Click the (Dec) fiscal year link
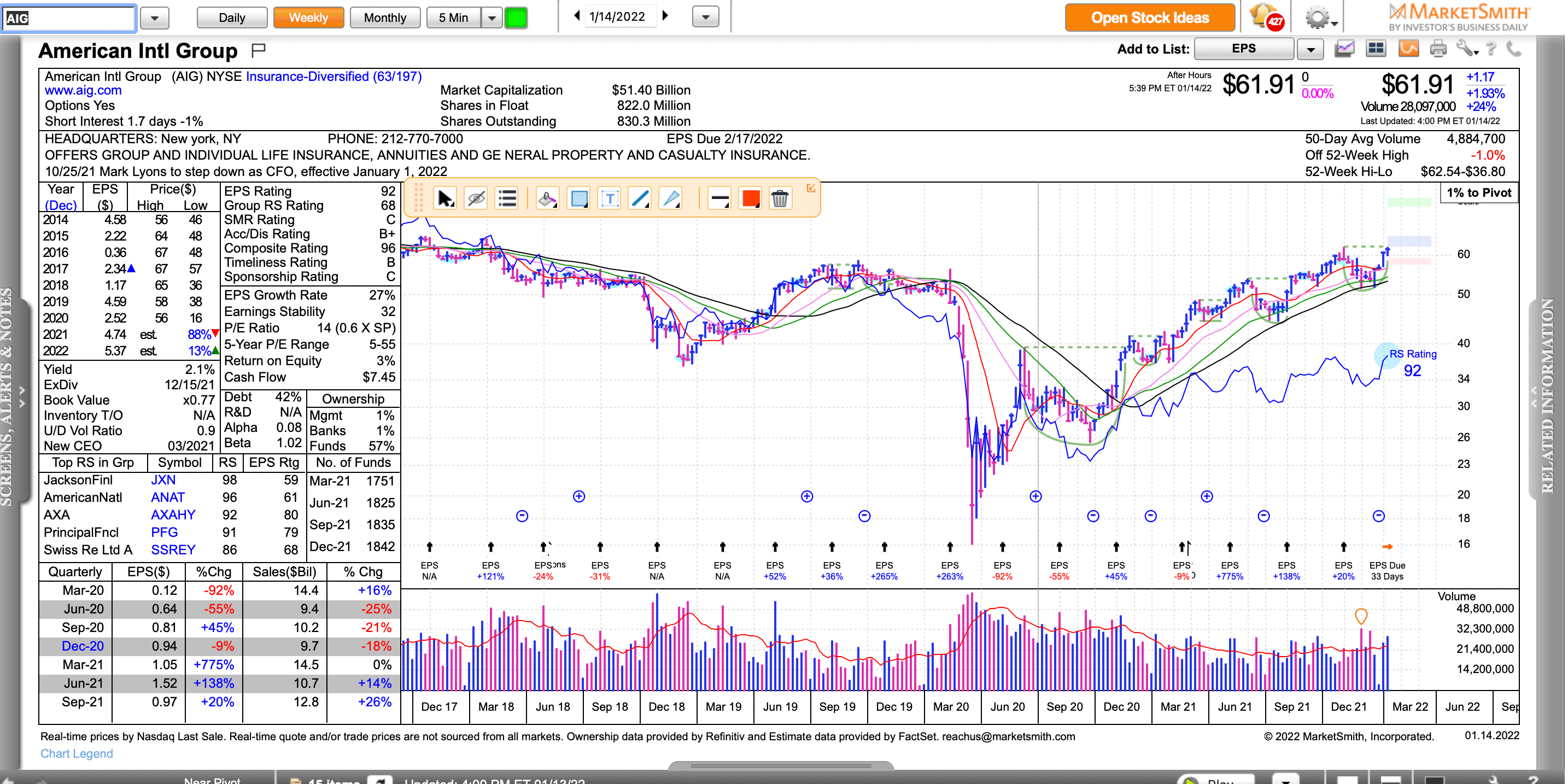This screenshot has height=784, width=1568. click(x=61, y=205)
